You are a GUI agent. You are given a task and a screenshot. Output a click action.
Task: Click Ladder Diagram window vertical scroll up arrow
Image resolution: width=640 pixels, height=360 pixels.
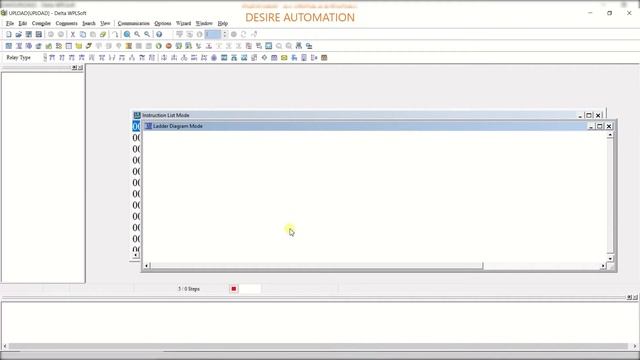tap(610, 135)
